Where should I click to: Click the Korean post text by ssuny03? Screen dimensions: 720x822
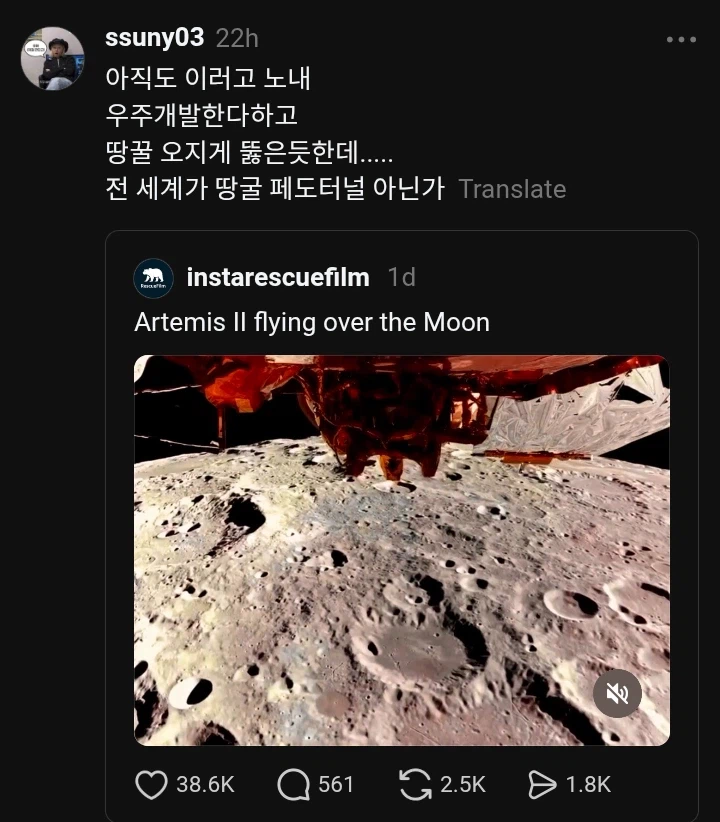point(250,132)
